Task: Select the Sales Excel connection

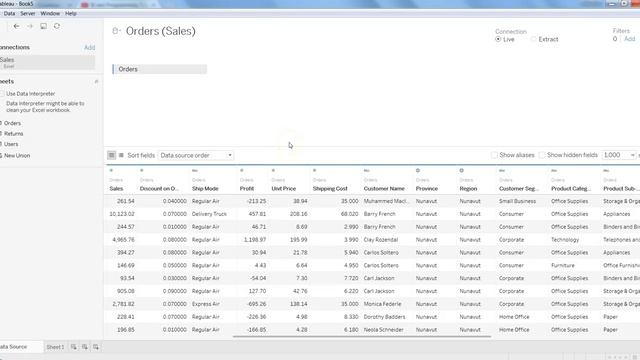Action: click(x=47, y=62)
